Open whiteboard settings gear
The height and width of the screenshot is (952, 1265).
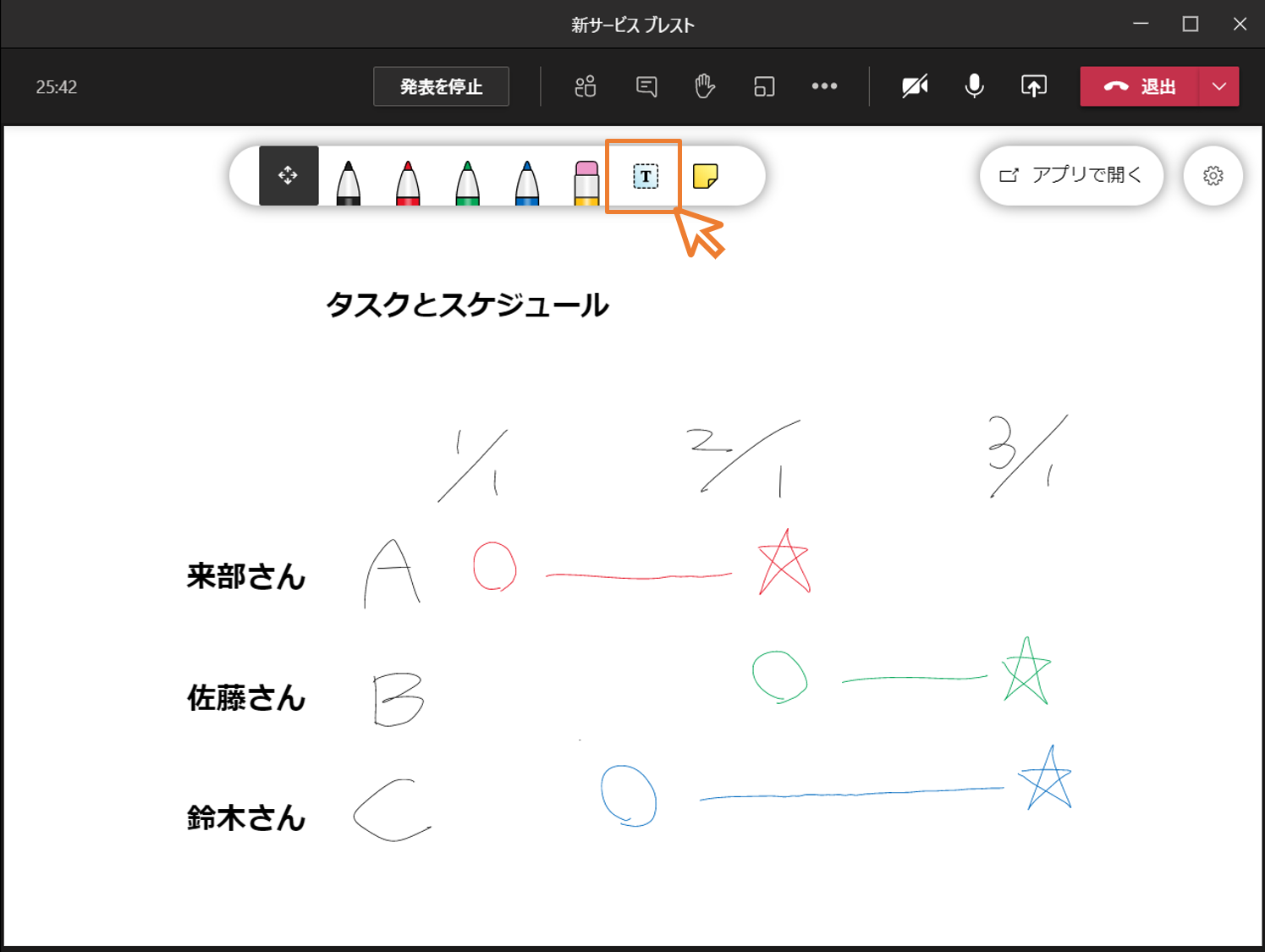point(1213,175)
